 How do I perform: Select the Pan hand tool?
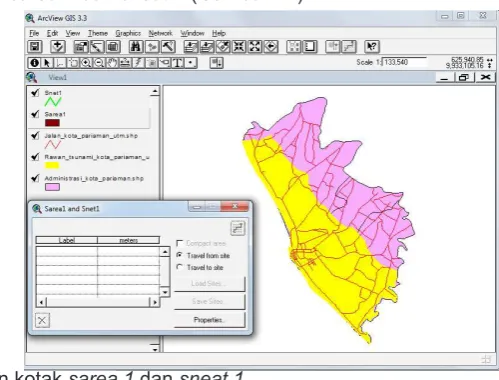112,63
